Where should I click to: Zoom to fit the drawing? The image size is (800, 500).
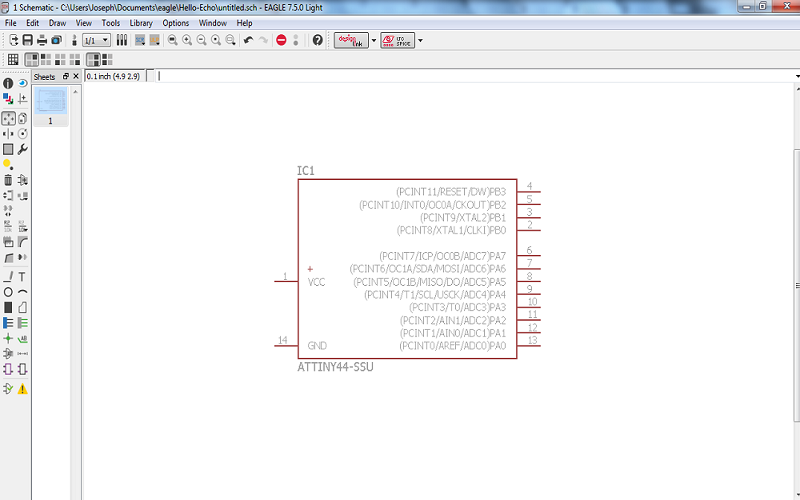pyautogui.click(x=172, y=40)
